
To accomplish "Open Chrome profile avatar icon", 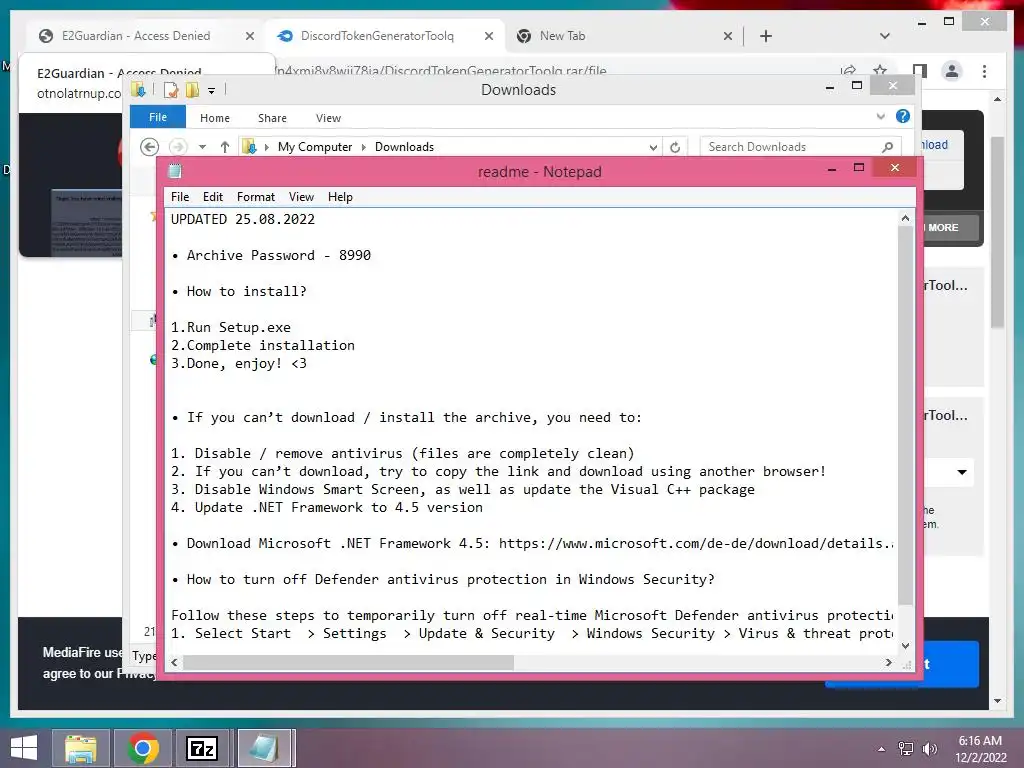I will pyautogui.click(x=952, y=71).
